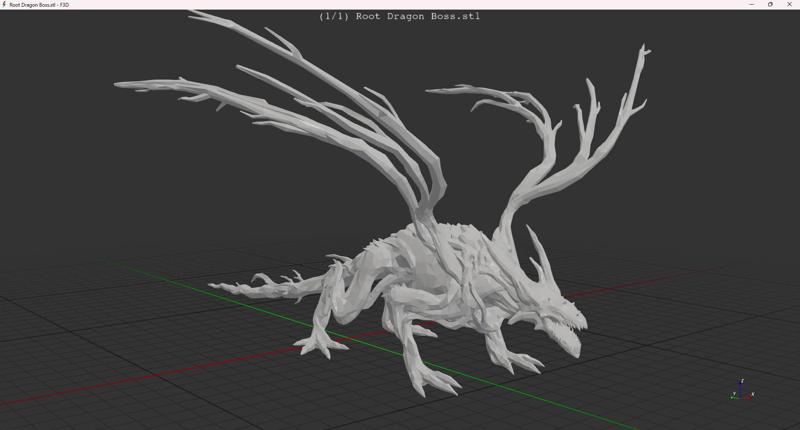Click the window title 'Root Dragon Boss.stl - F3D'
The width and height of the screenshot is (800, 430).
tap(39, 5)
